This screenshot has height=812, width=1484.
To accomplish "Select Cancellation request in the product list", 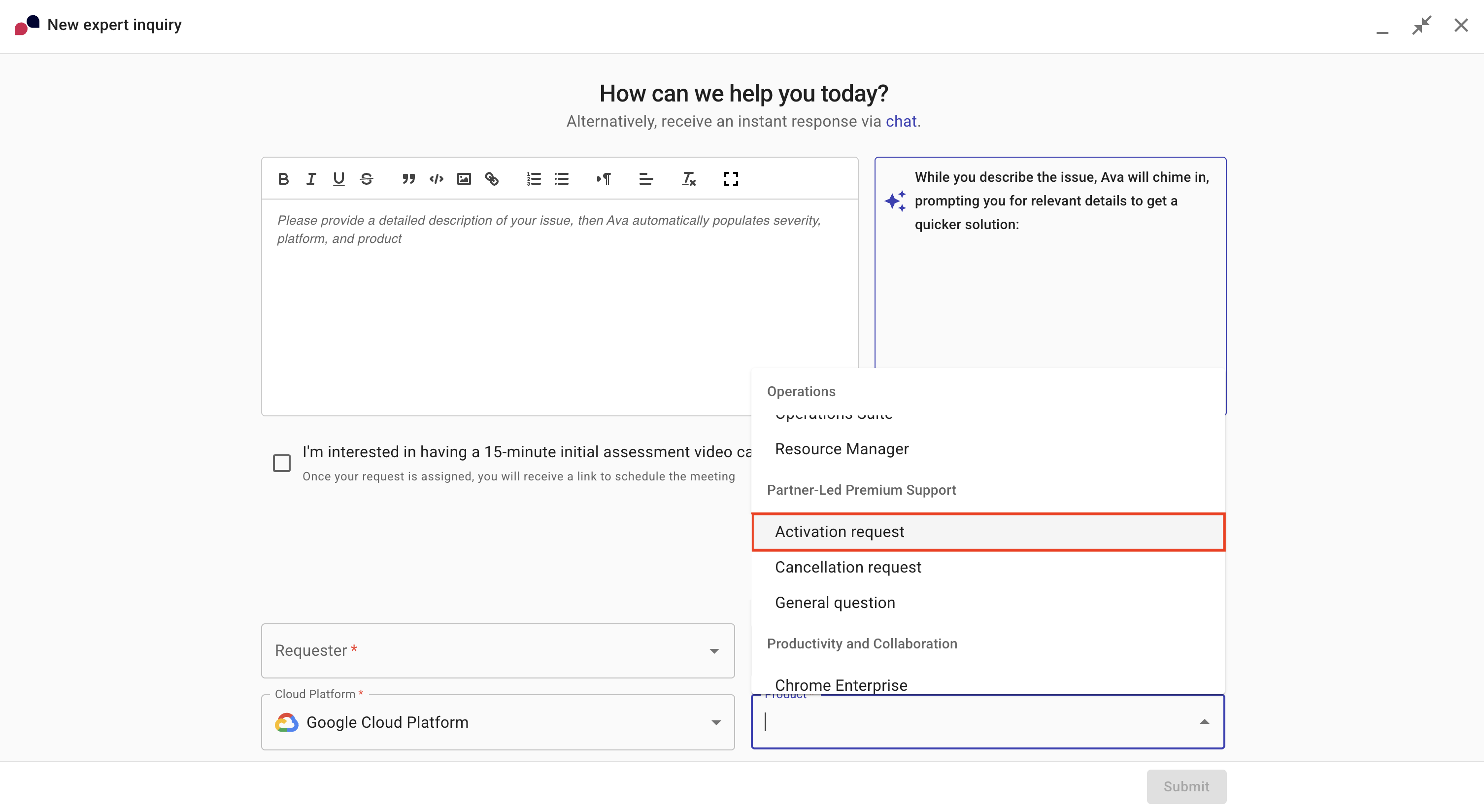I will point(847,567).
